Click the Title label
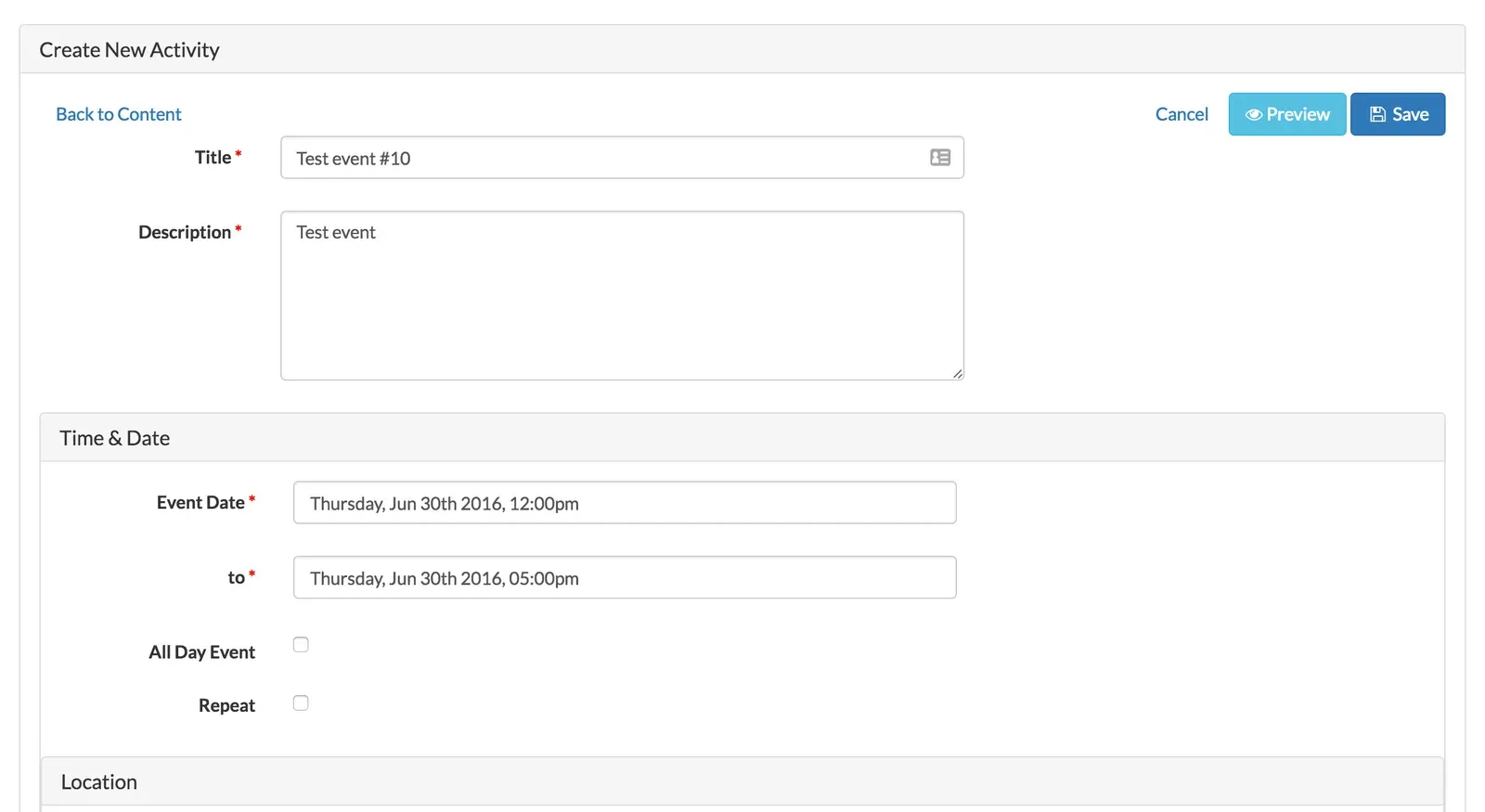Viewport: 1485px width, 812px height. [213, 157]
